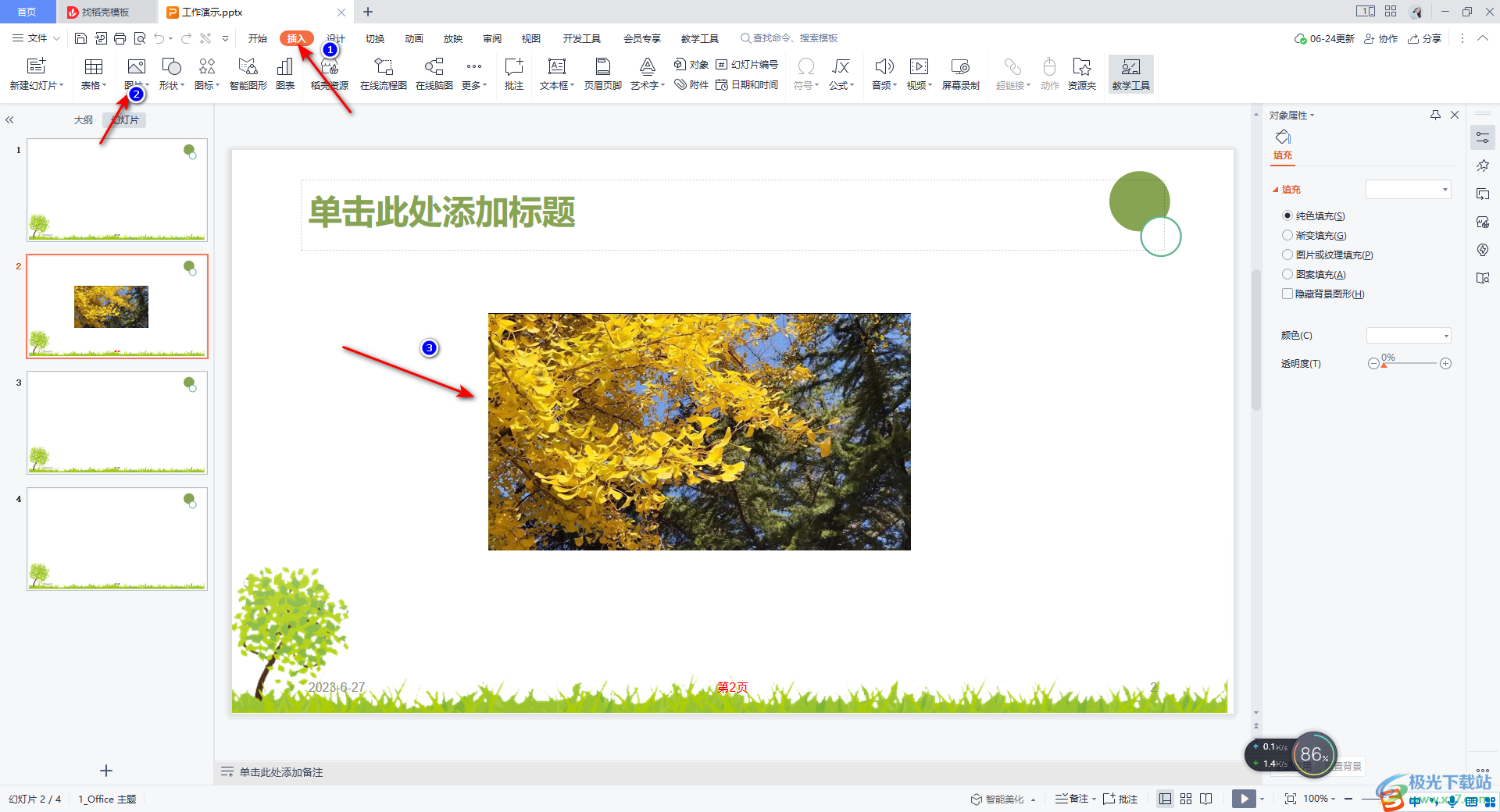
Task: Open Online Mind Map (在线脑图)
Action: point(434,74)
